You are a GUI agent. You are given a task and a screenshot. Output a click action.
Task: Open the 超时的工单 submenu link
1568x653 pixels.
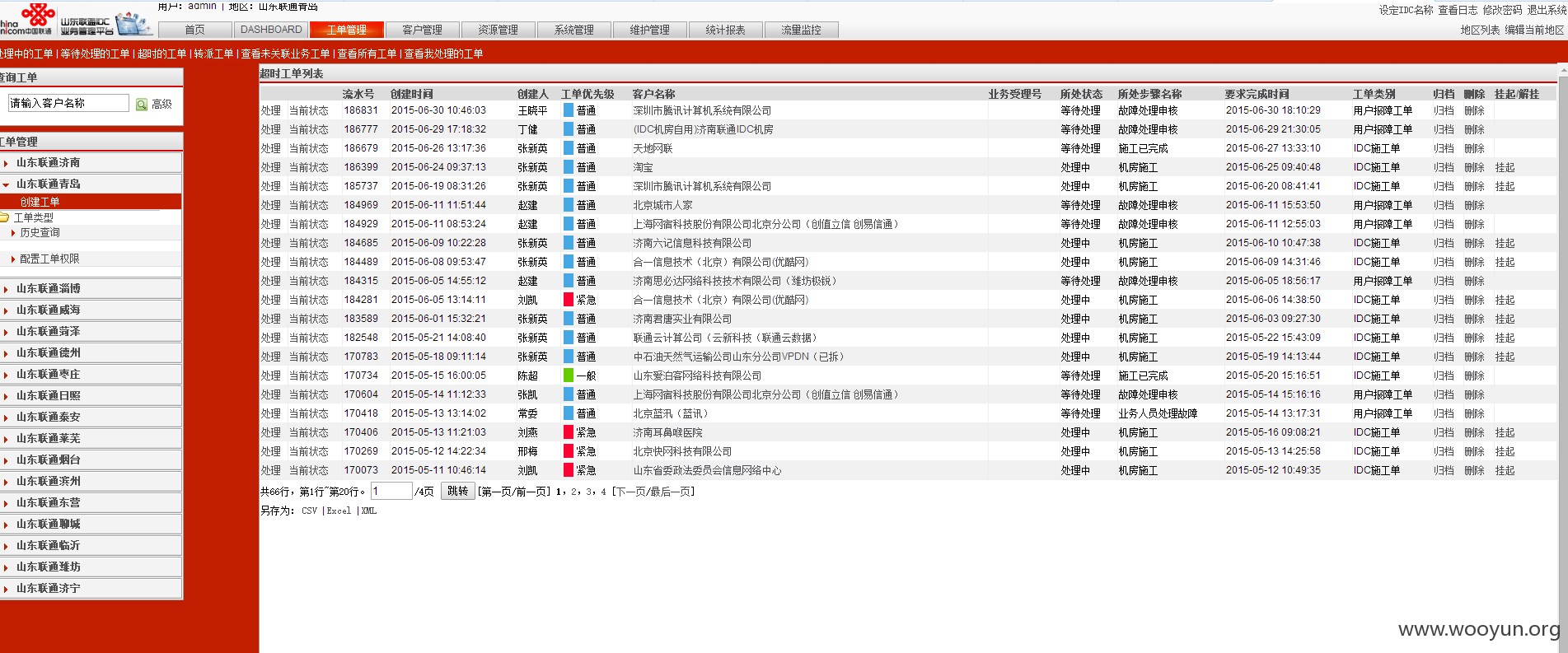[x=161, y=54]
